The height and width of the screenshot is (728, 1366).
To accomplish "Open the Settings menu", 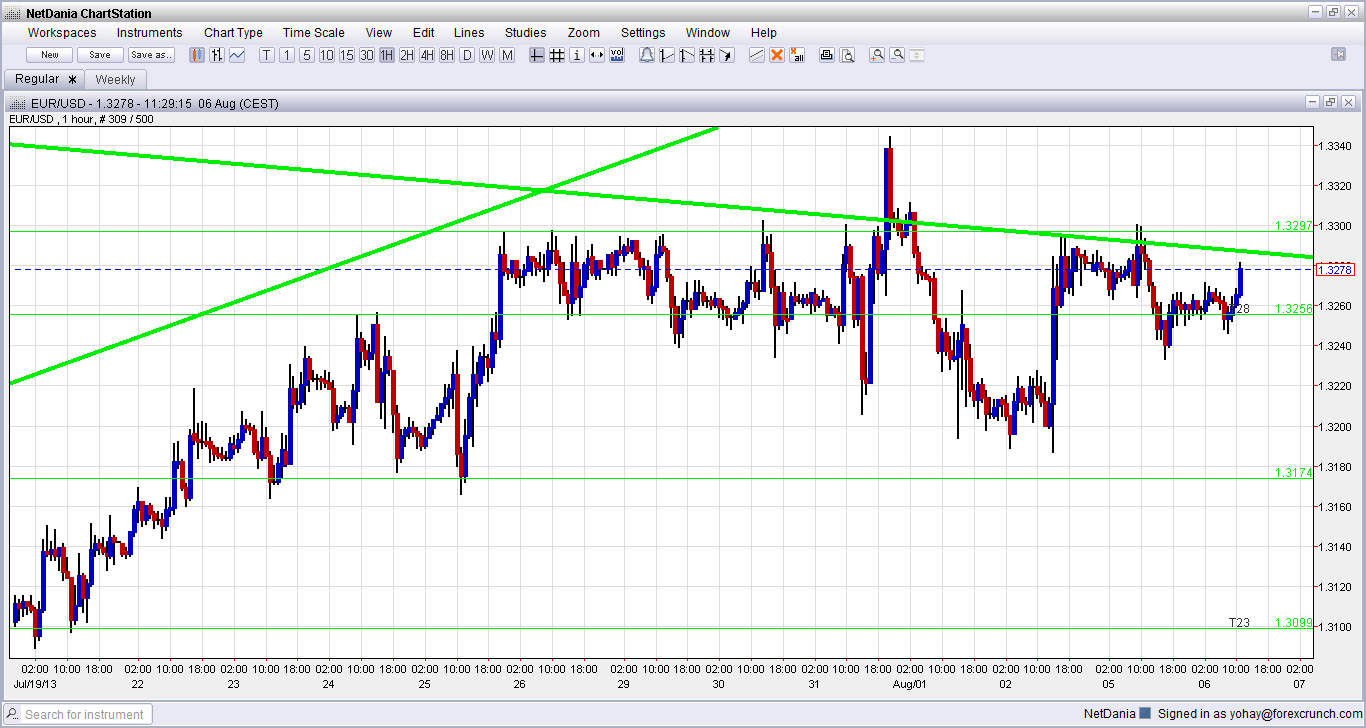I will click(643, 33).
